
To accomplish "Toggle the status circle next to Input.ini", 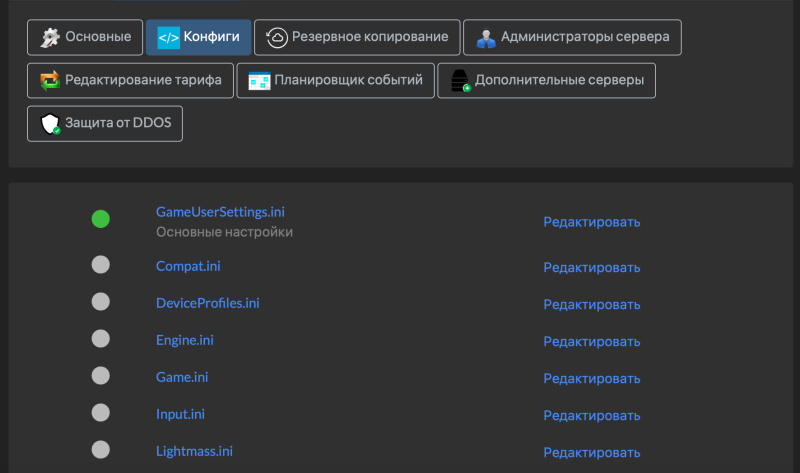I will 100,412.
